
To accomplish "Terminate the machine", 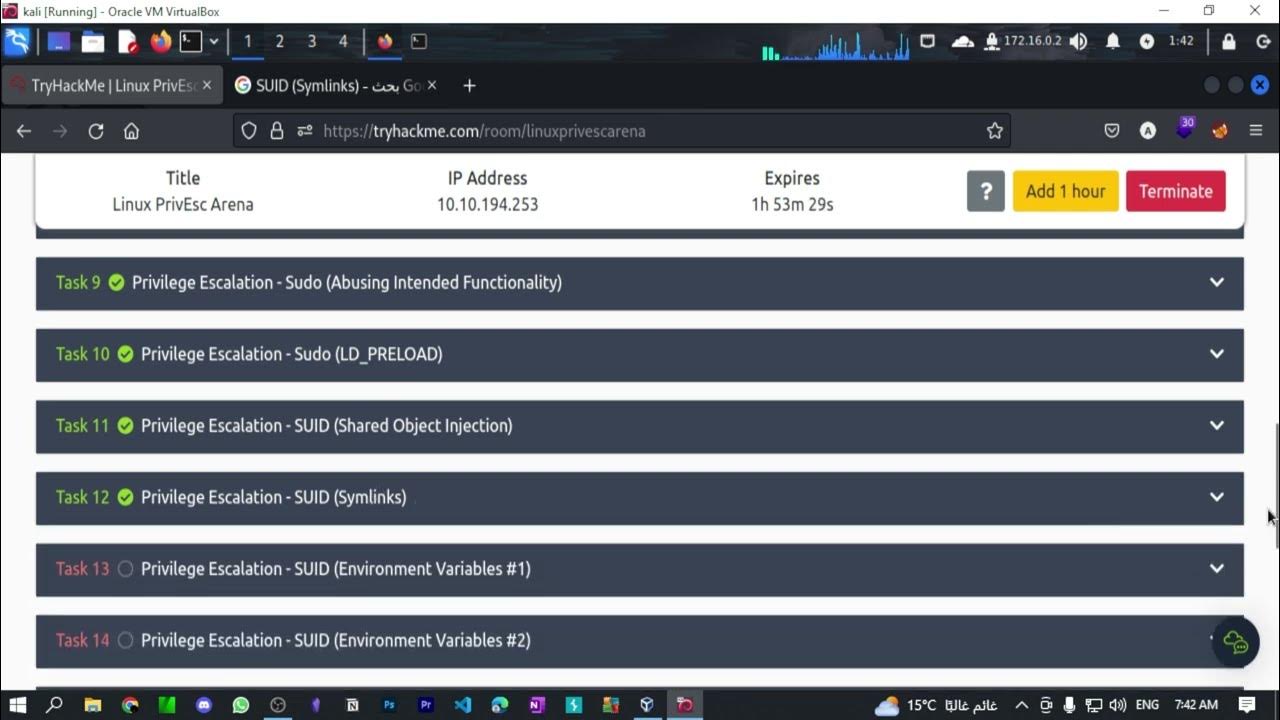I will point(1175,191).
